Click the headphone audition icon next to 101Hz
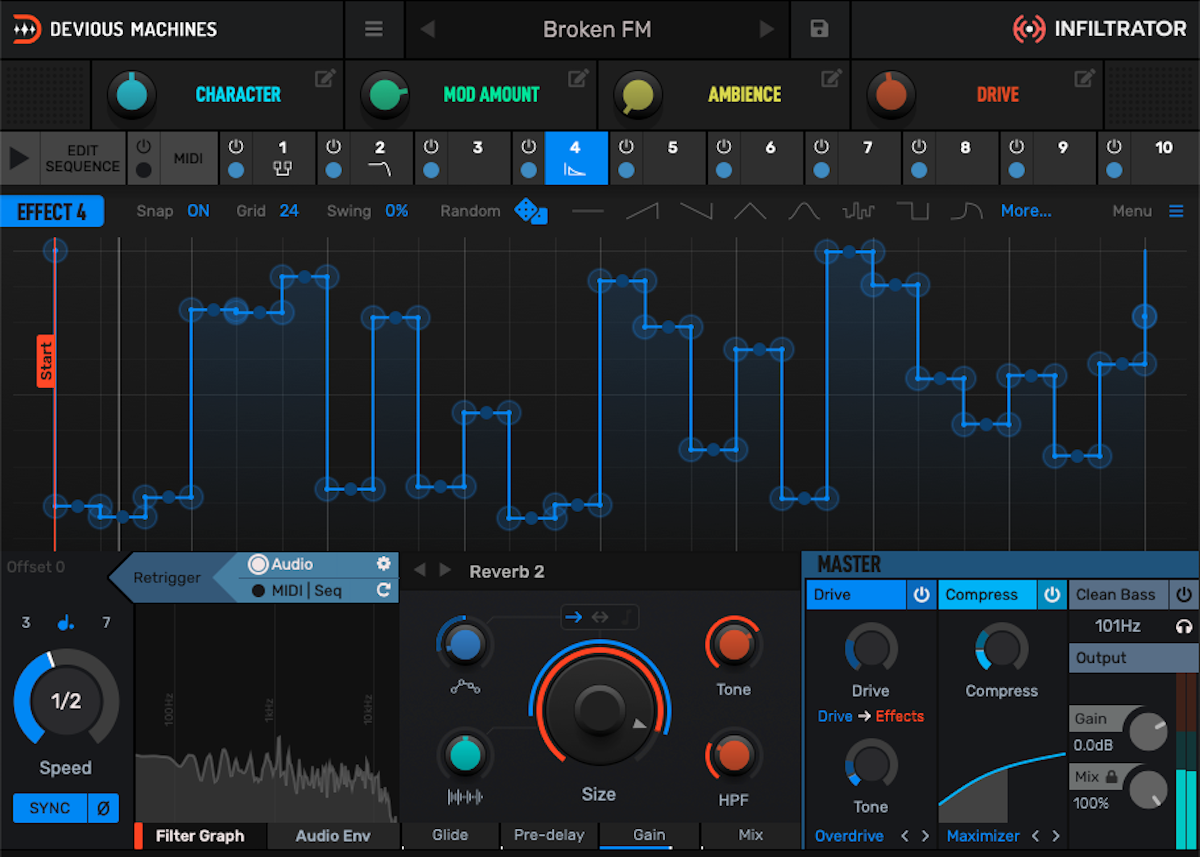Screen dimensions: 1200x857 pyautogui.click(x=1183, y=626)
